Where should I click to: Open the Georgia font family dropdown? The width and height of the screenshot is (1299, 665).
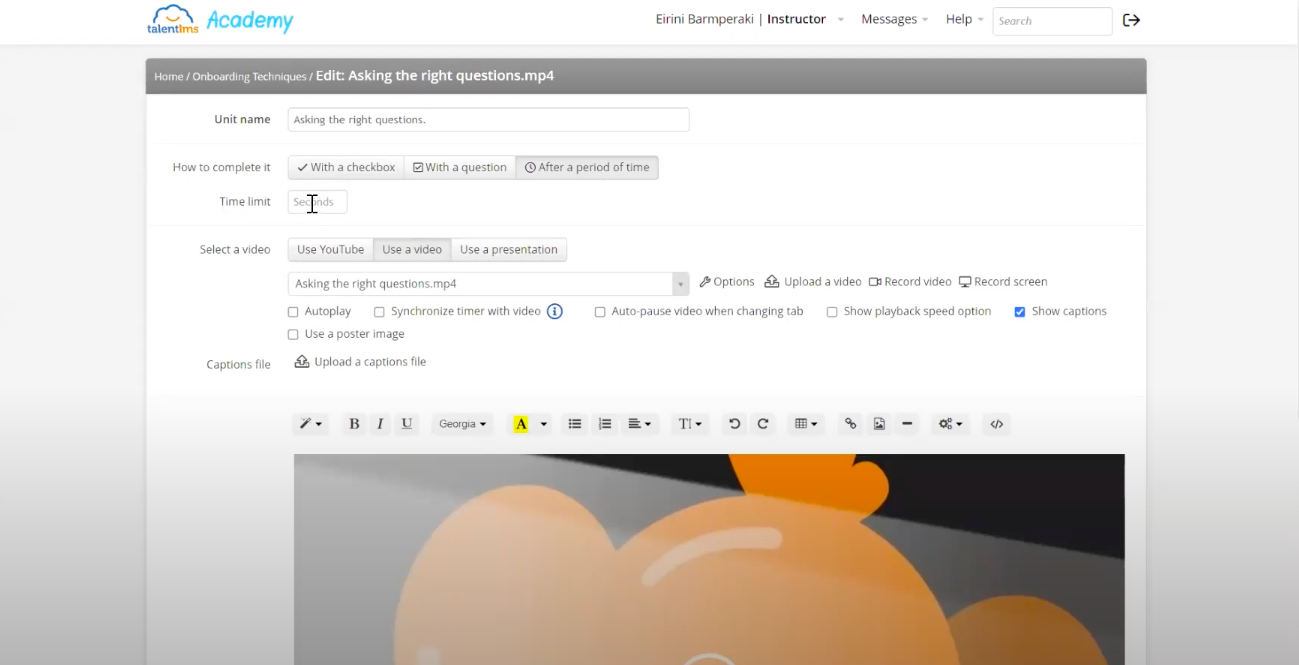pos(463,424)
